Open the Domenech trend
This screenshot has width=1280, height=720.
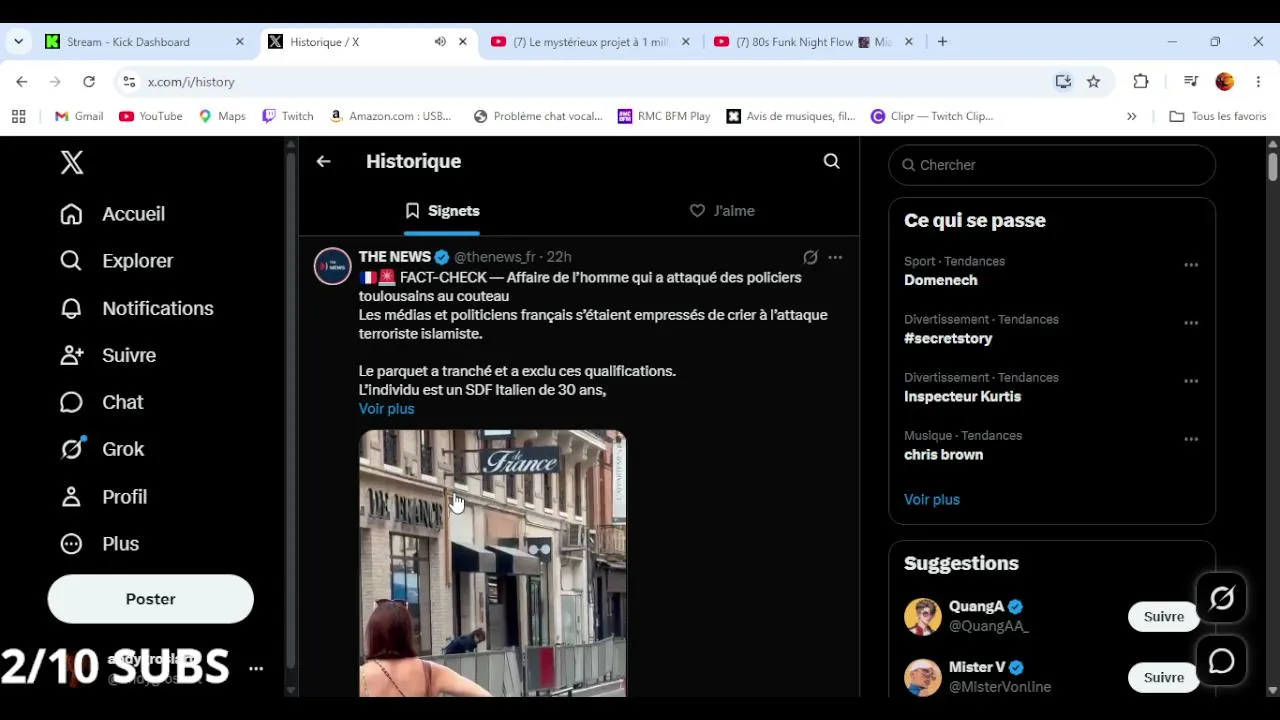(x=941, y=280)
